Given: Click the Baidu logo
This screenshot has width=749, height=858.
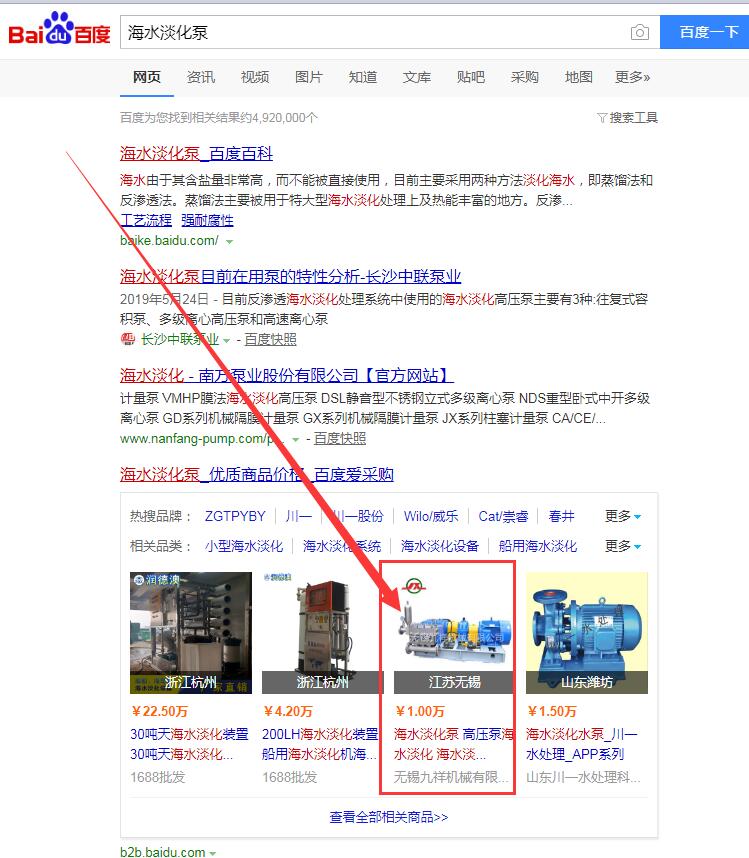Looking at the screenshot, I should tap(59, 31).
